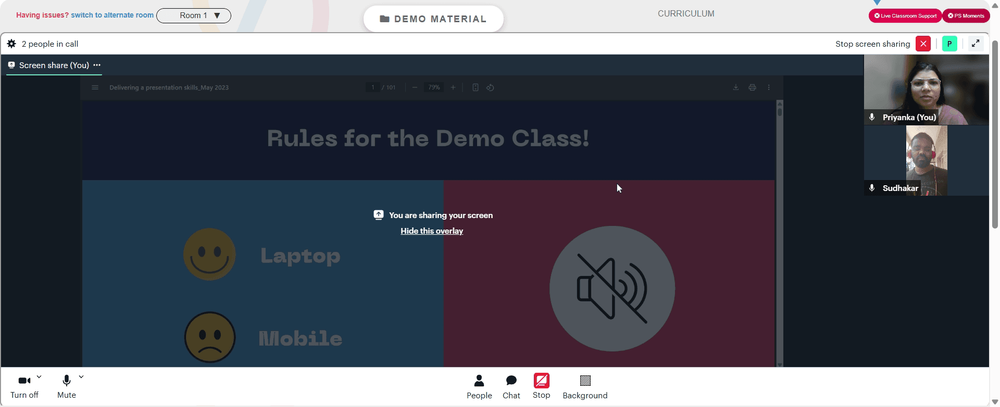Click the red X next to "Stop screen sharing"
This screenshot has height=407, width=1000.
tap(923, 44)
